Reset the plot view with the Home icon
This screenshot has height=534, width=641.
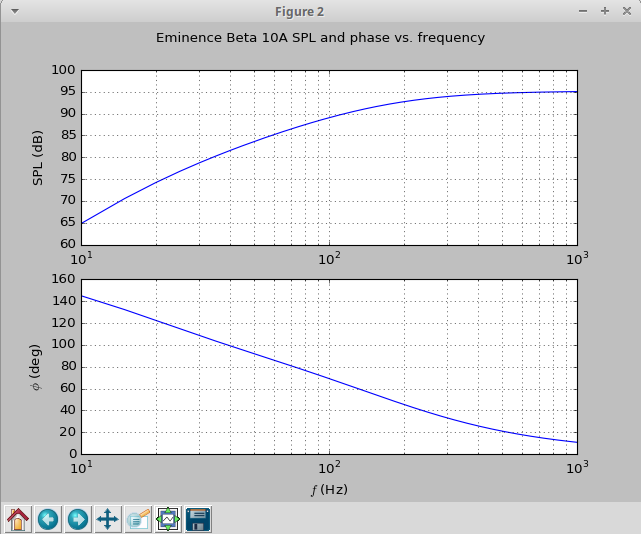pos(18,519)
